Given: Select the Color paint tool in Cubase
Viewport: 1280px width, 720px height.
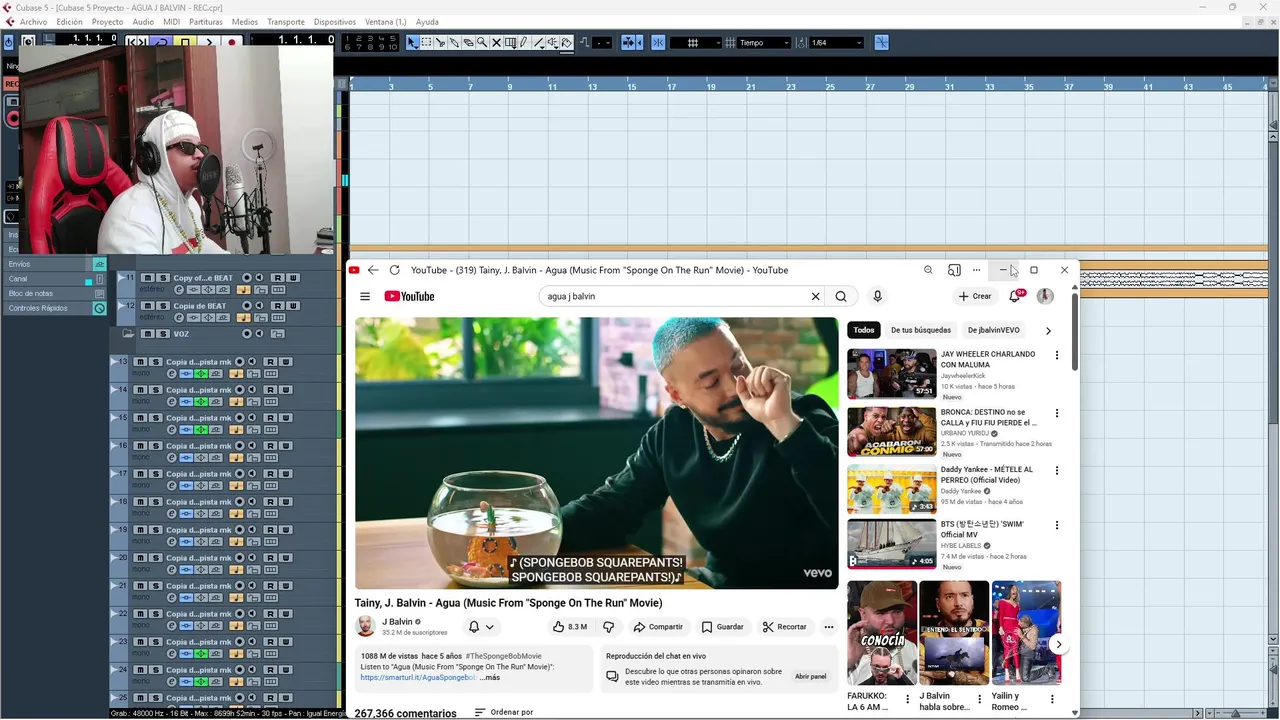Looking at the screenshot, I should (x=566, y=43).
